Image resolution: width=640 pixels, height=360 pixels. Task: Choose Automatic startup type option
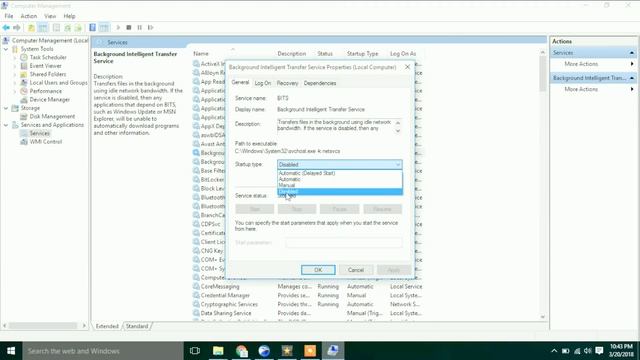coord(340,179)
